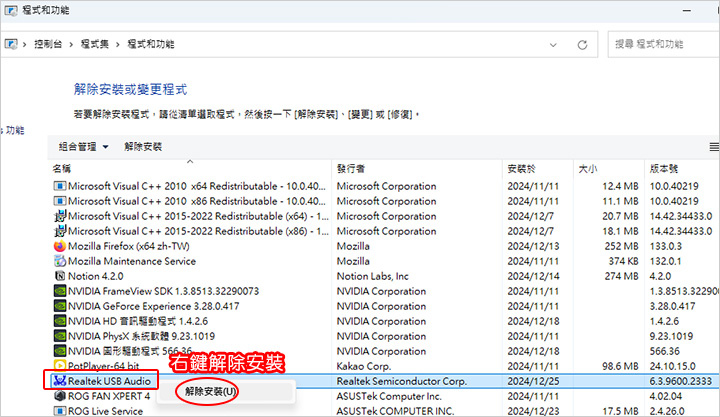Click the Visual C++ 2010 x86 icon
This screenshot has height=417, width=720.
(60, 201)
